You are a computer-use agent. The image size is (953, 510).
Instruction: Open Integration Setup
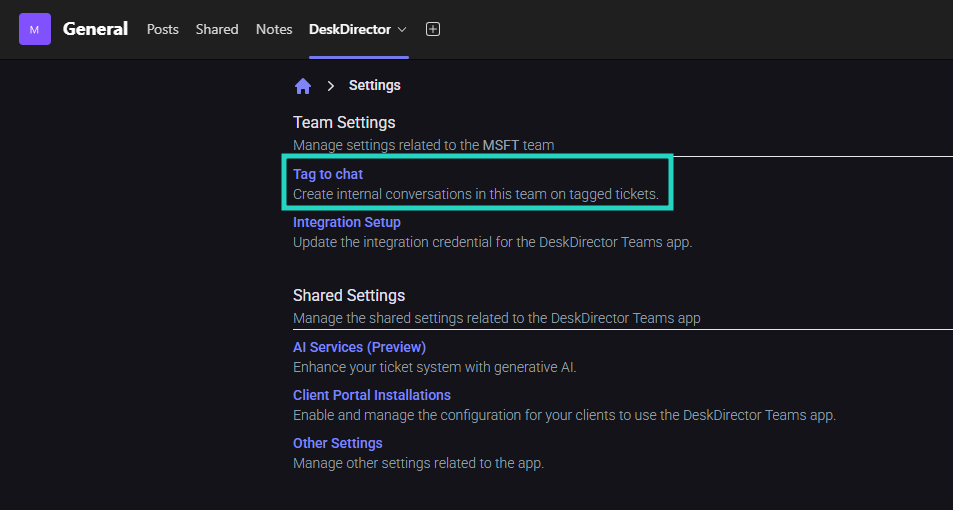coord(346,222)
